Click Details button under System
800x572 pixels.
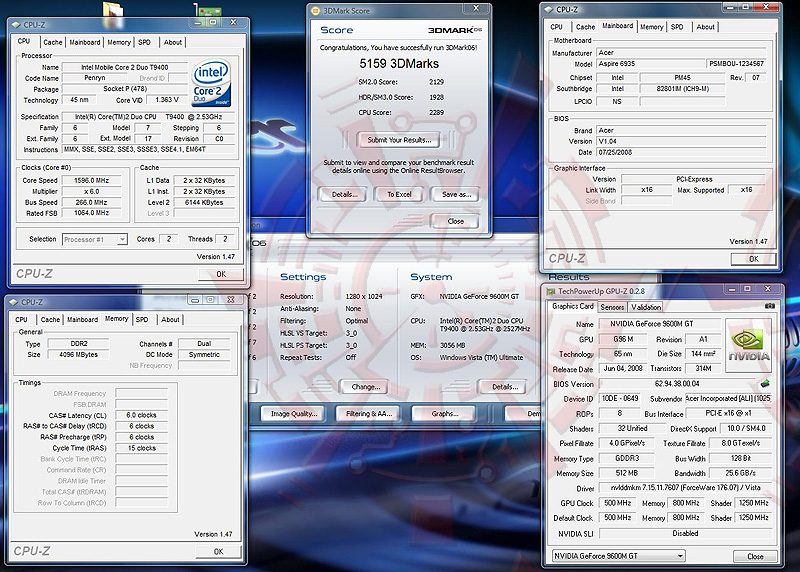tap(505, 387)
